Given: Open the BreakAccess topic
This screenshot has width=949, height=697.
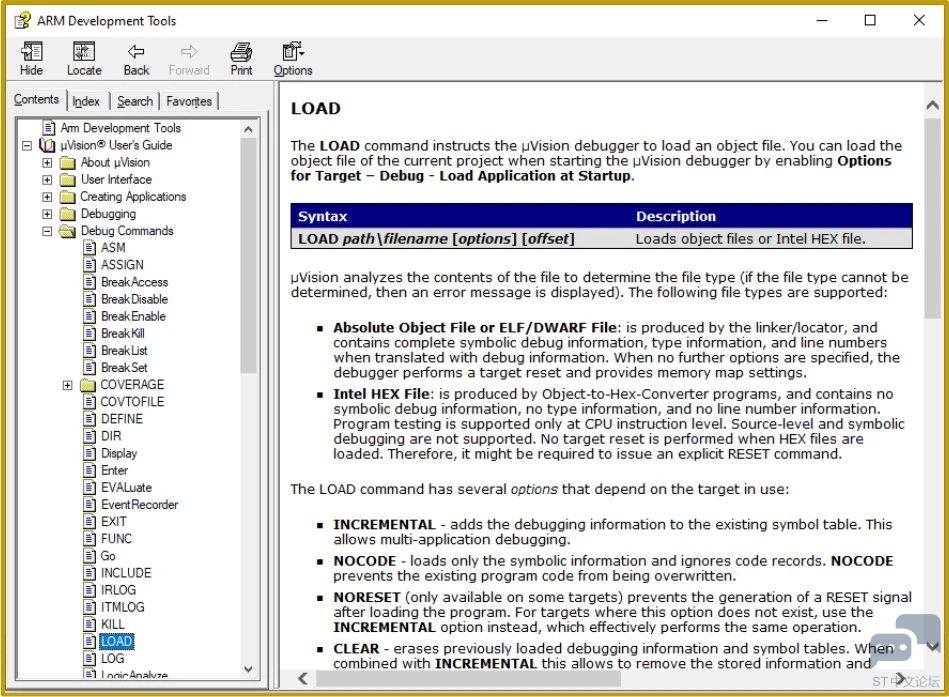Looking at the screenshot, I should [x=134, y=282].
